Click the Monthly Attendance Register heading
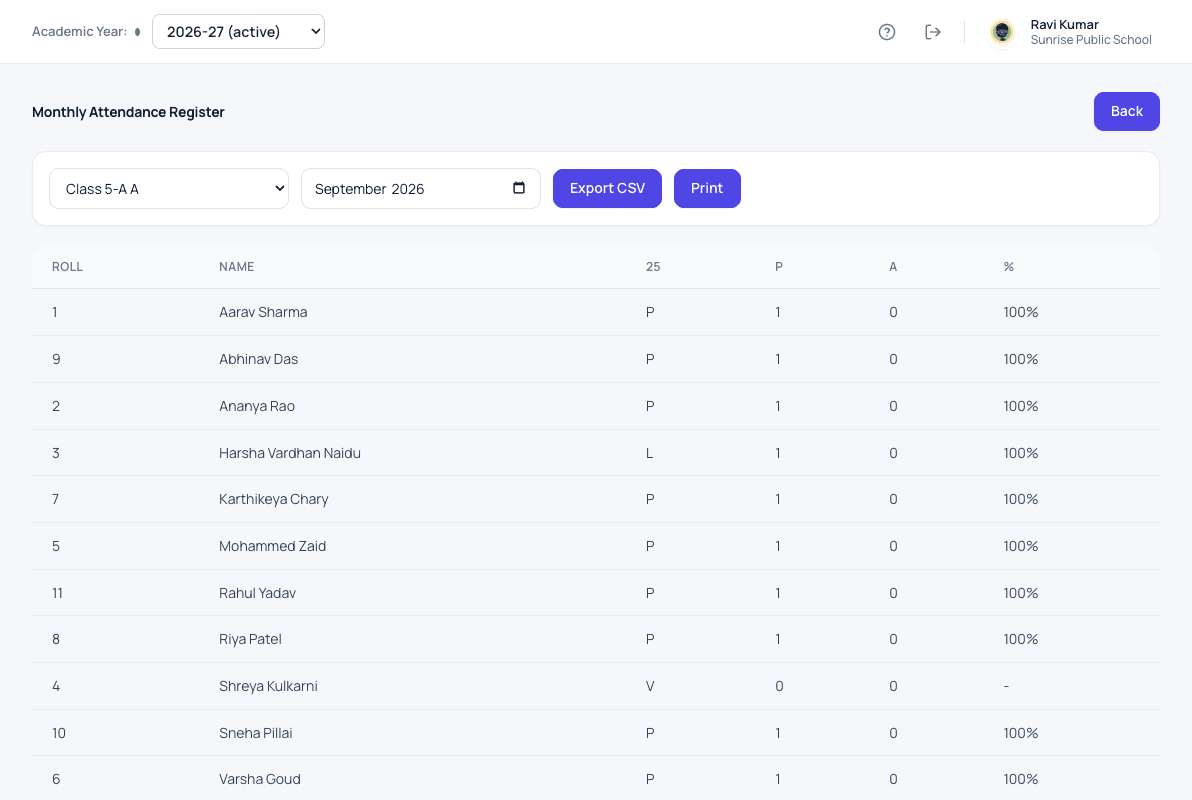The width and height of the screenshot is (1192, 800). click(x=128, y=112)
